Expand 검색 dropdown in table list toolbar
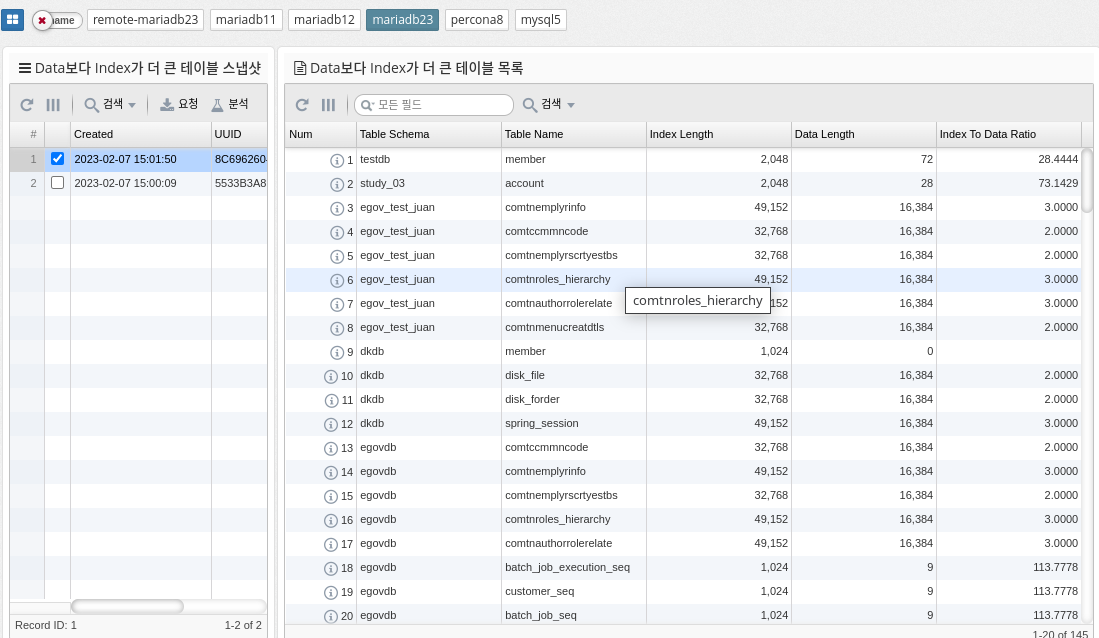The width and height of the screenshot is (1099, 638). click(x=549, y=105)
